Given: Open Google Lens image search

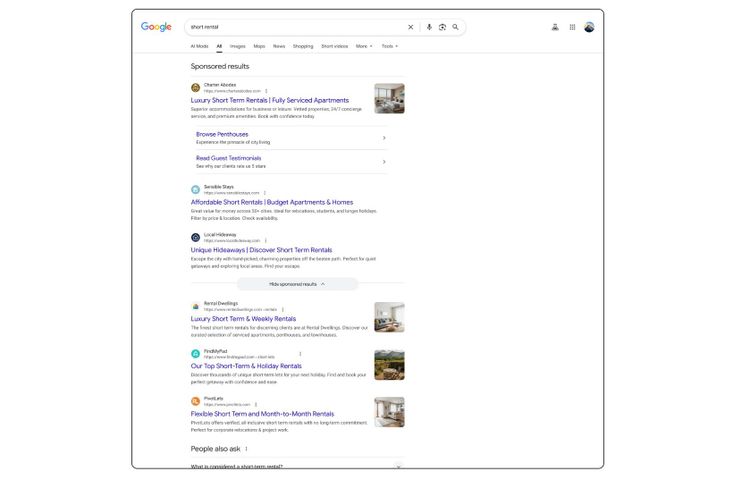Looking at the screenshot, I should (x=442, y=27).
